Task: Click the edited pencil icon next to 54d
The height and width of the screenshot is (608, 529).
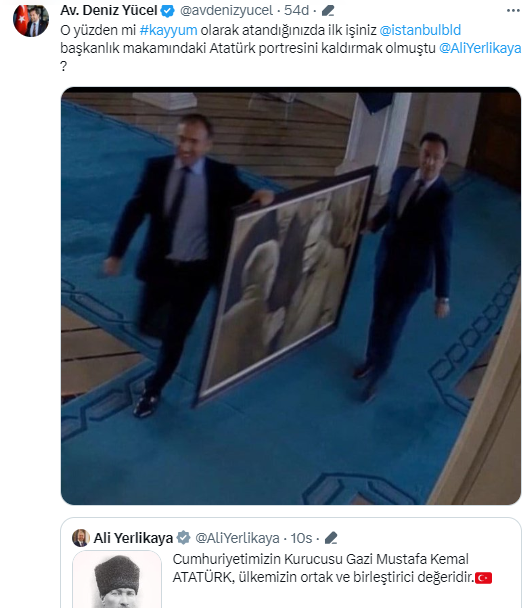Action: [328, 10]
